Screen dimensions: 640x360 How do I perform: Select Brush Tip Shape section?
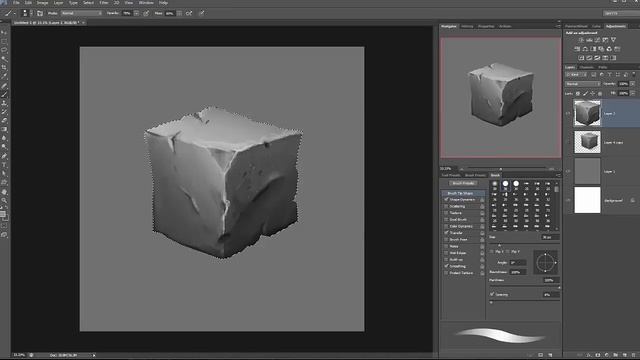coord(464,193)
